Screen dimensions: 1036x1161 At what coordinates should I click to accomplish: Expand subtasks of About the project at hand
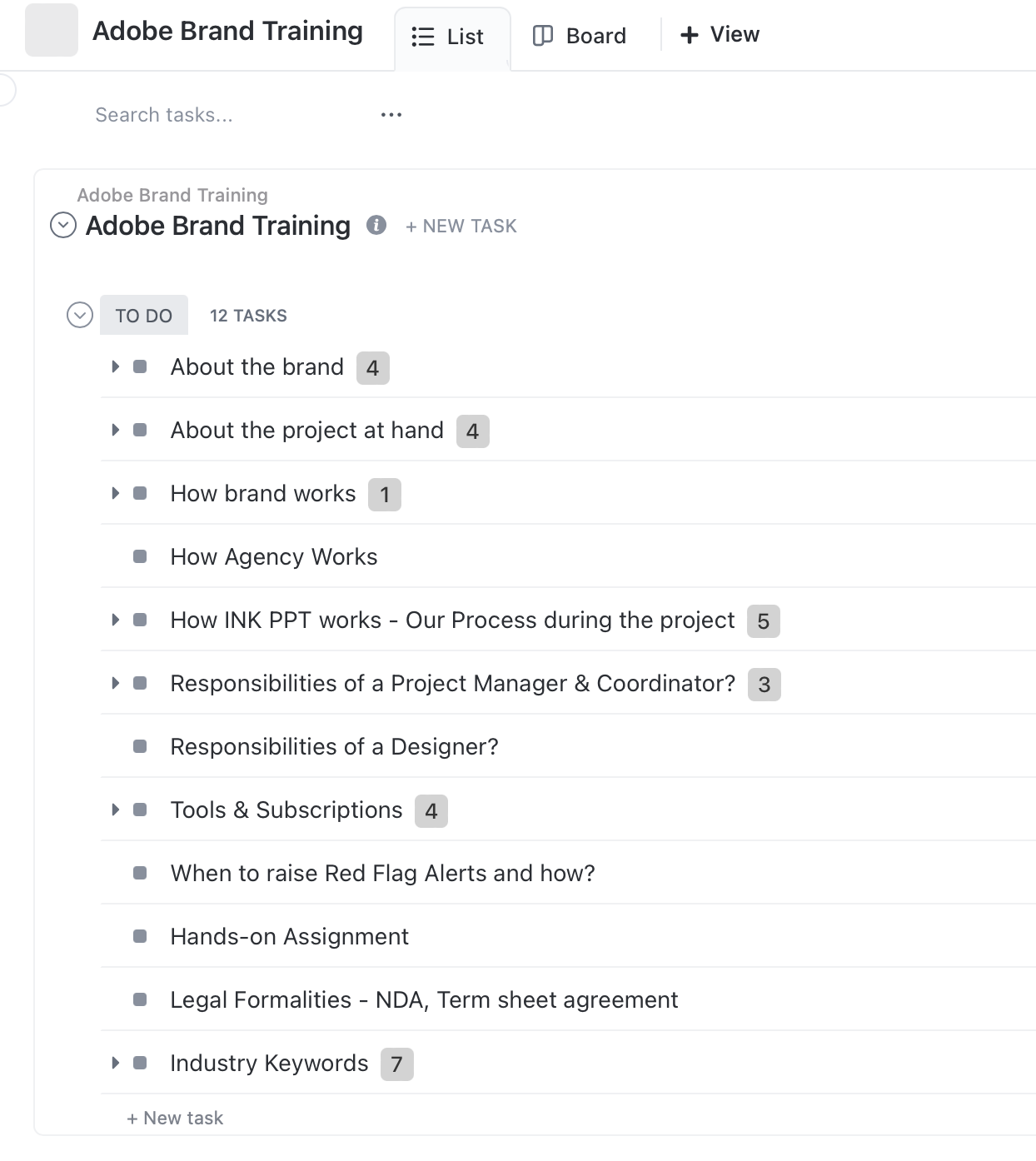point(116,430)
